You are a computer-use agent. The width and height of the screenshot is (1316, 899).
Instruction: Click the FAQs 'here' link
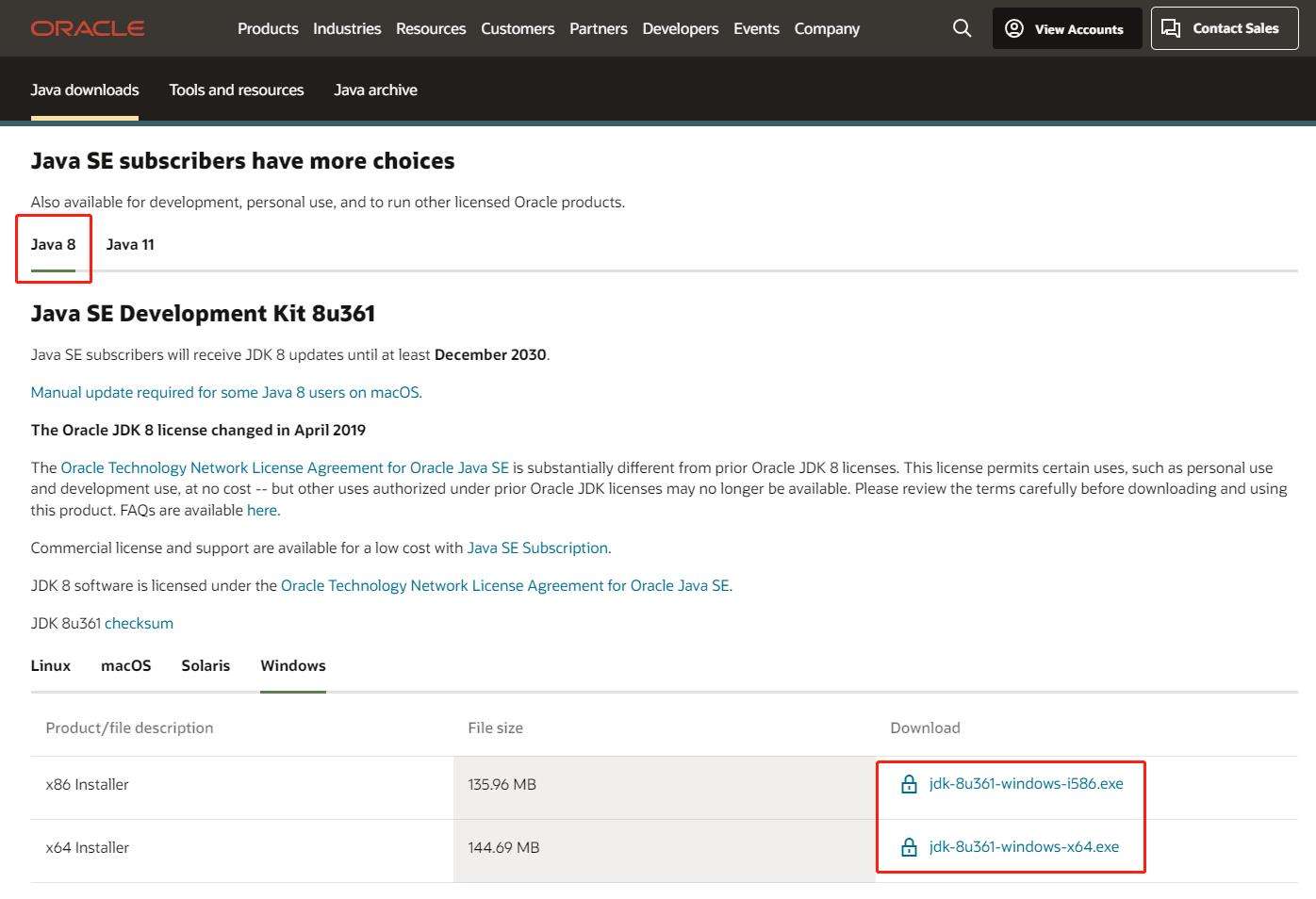point(262,510)
